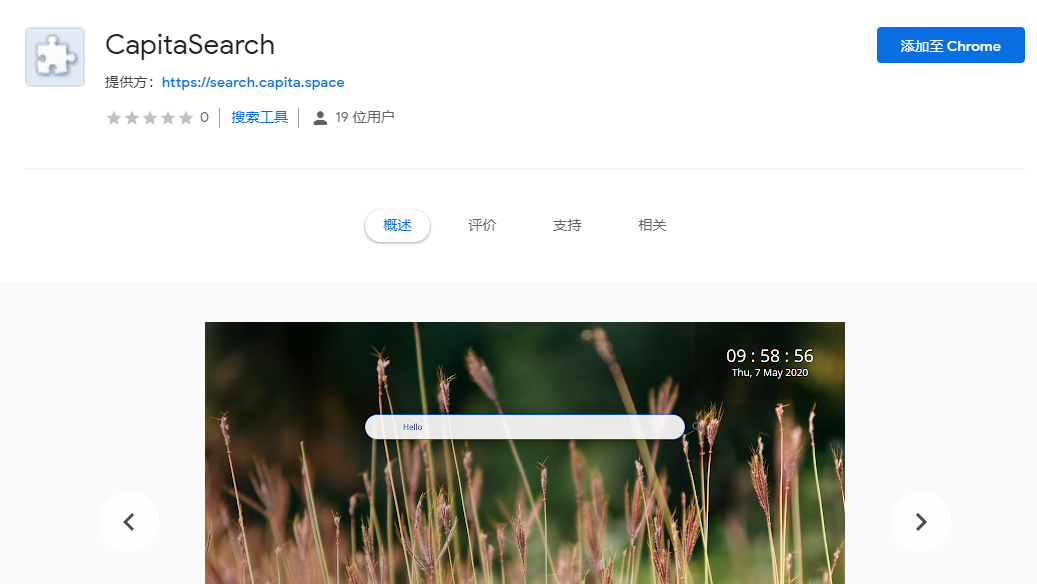Image resolution: width=1037 pixels, height=584 pixels.
Task: Click the Thu, 7 May 2020 date
Action: point(770,373)
